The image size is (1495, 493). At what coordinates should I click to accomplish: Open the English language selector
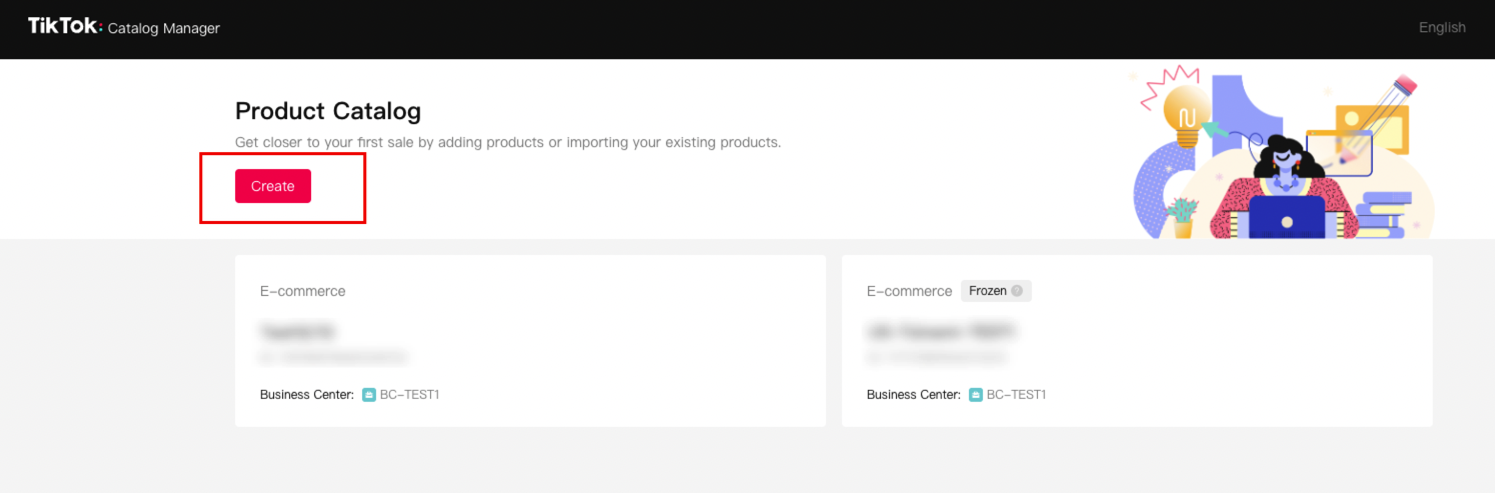tap(1442, 28)
